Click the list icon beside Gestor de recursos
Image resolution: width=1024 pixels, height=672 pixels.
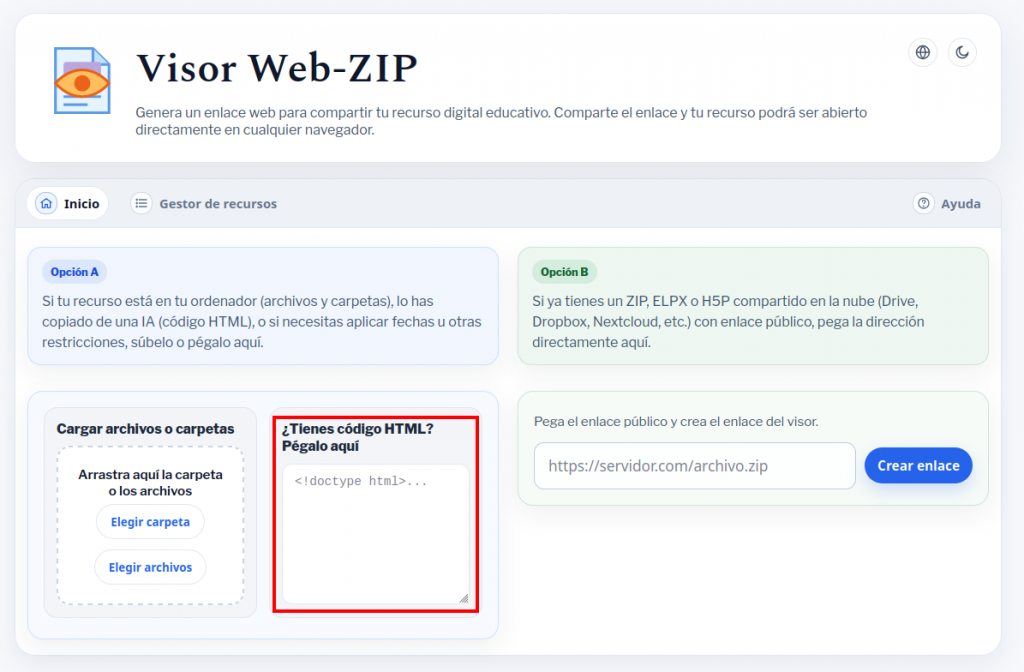tap(142, 203)
